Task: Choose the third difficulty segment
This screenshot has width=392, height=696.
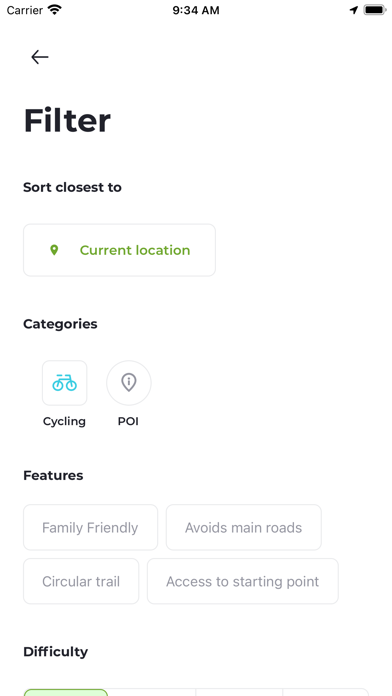Action: click(x=239, y=692)
